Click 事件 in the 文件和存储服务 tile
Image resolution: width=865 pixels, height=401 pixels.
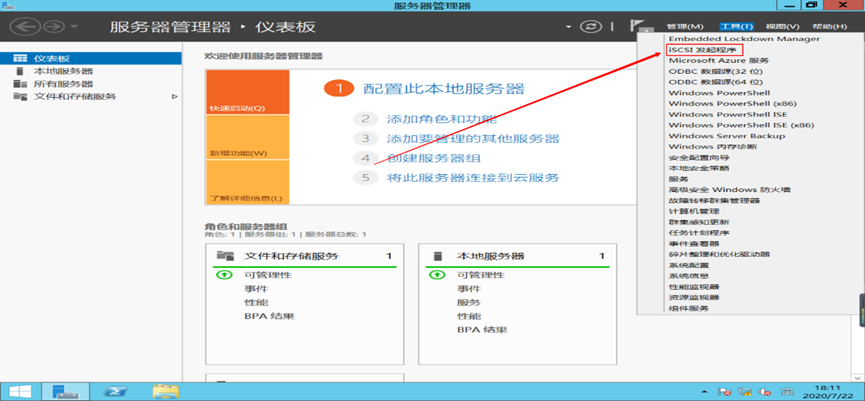tap(255, 288)
